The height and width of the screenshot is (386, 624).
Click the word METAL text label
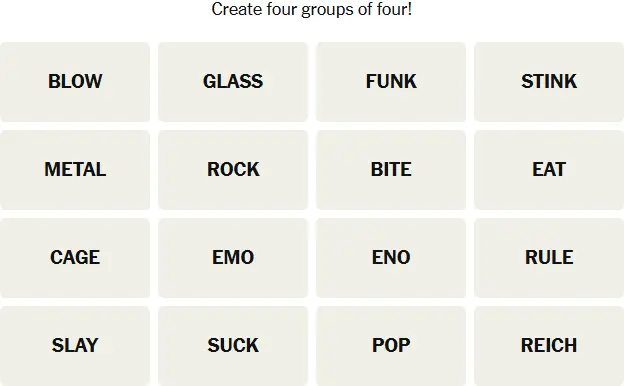75,170
